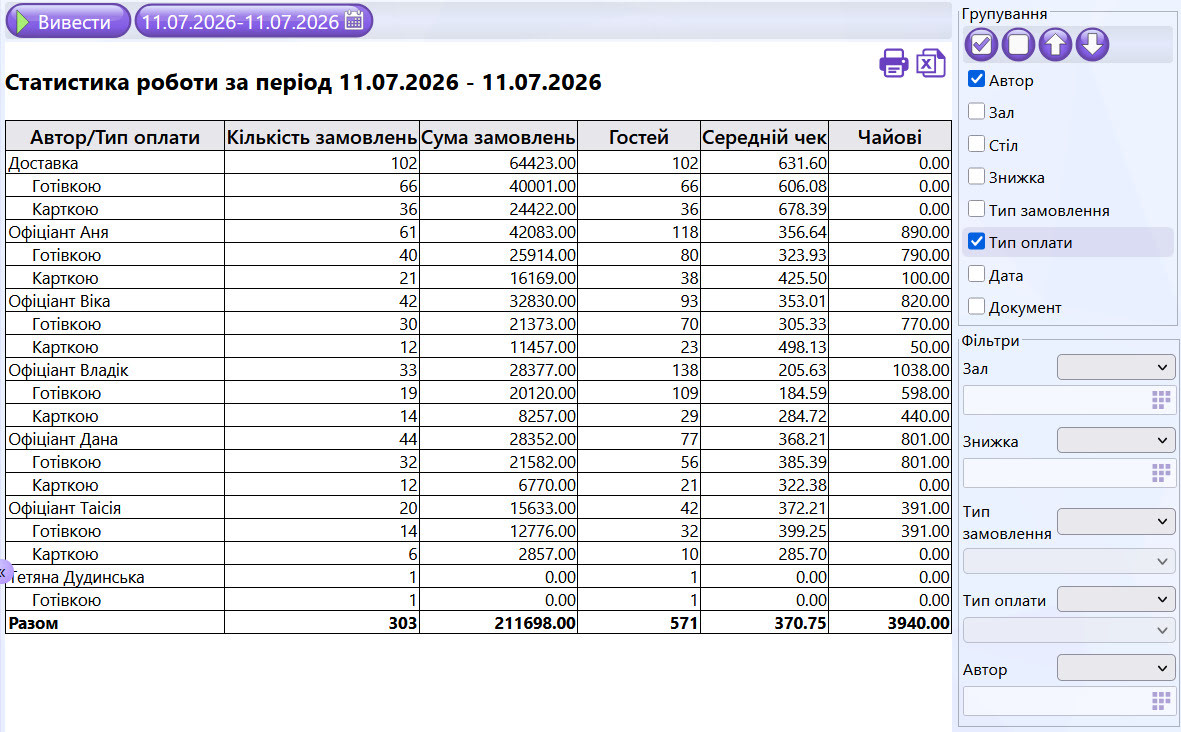Enable the Тип замовлення grouping checkbox
Image resolution: width=1181 pixels, height=732 pixels.
tap(976, 209)
